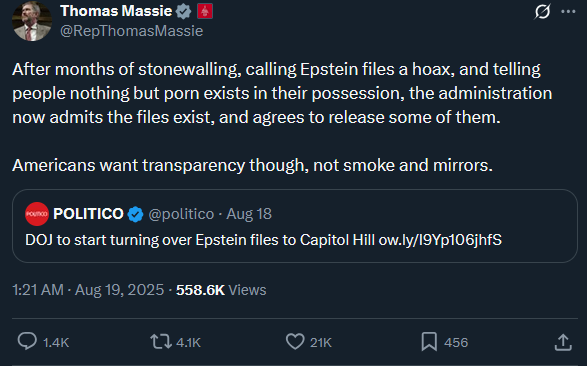
Task: Open the @RepThomasMassie handle link
Action: (x=132, y=31)
